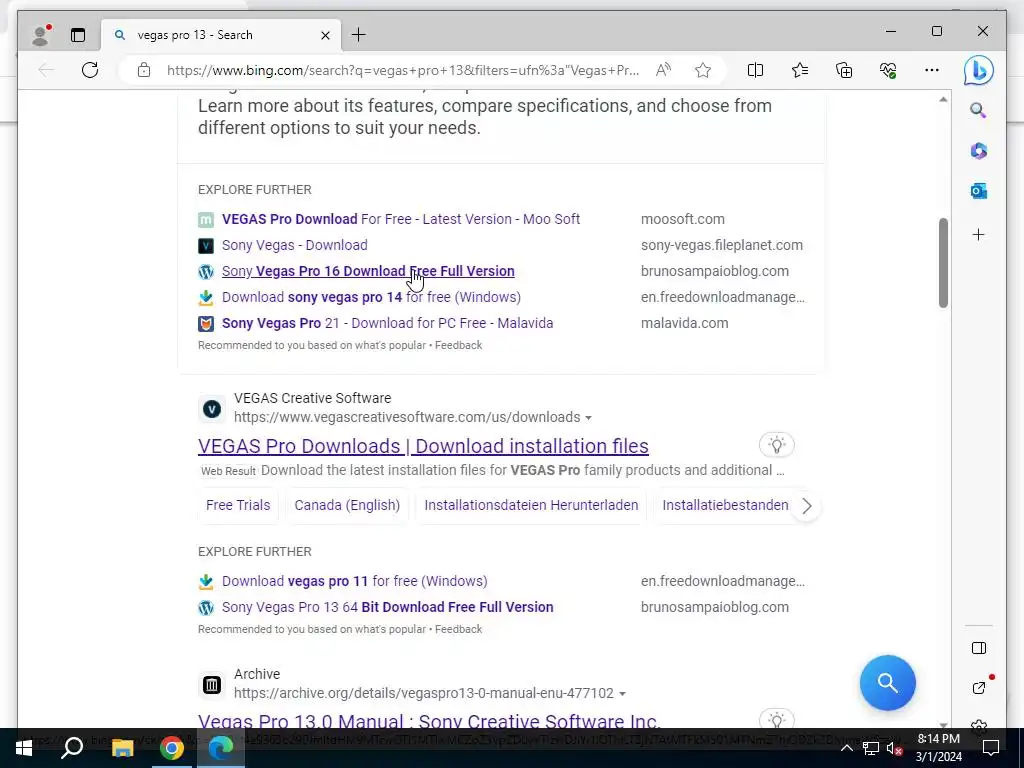This screenshot has height=768, width=1024.
Task: Open Settings and more ellipsis menu
Action: click(x=932, y=70)
